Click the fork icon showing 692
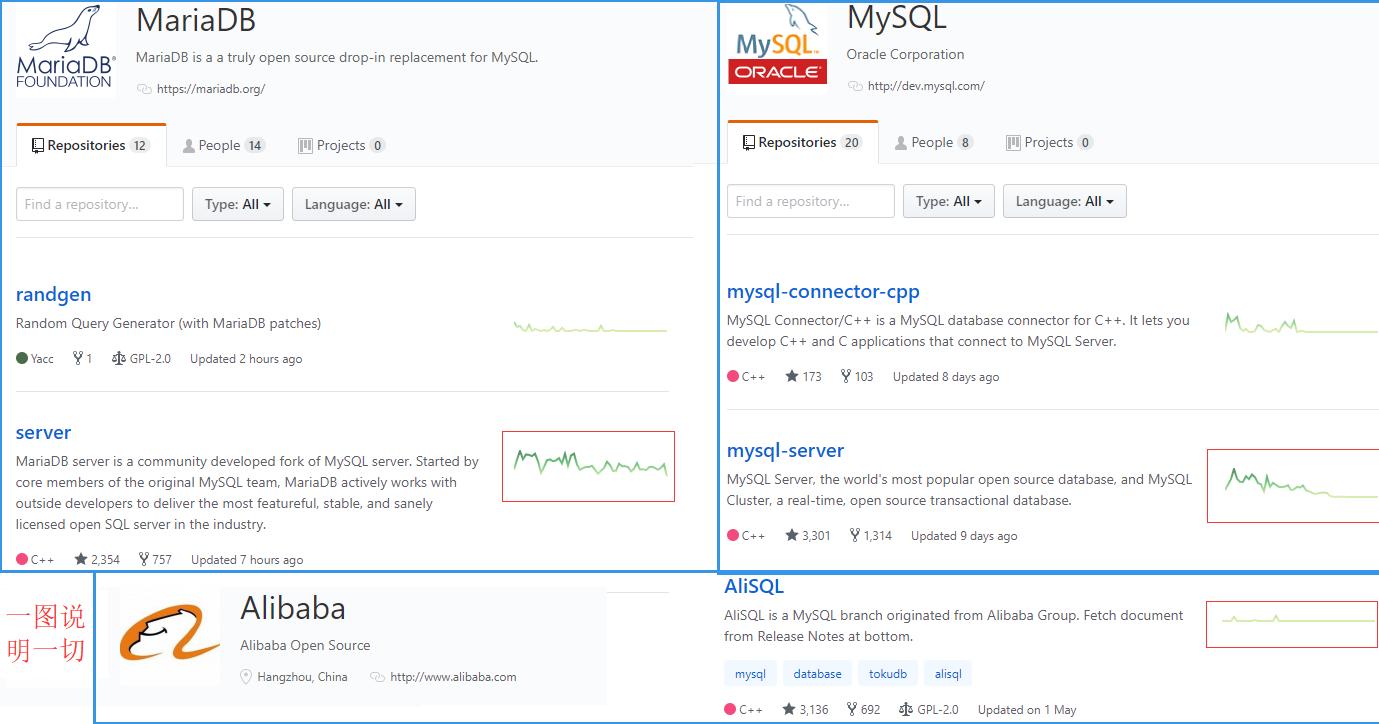This screenshot has height=724, width=1379. click(x=852, y=709)
